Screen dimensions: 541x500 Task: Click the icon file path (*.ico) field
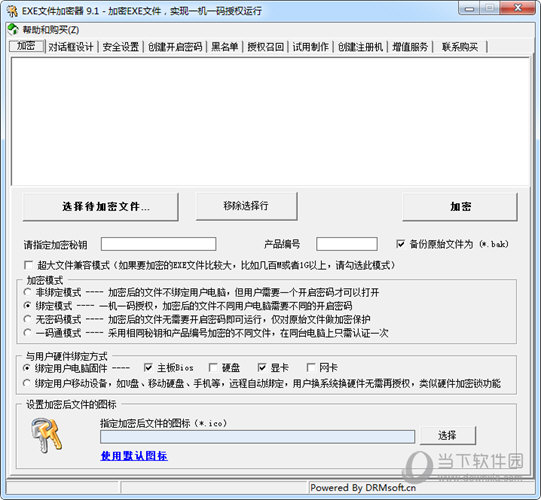tap(257, 437)
